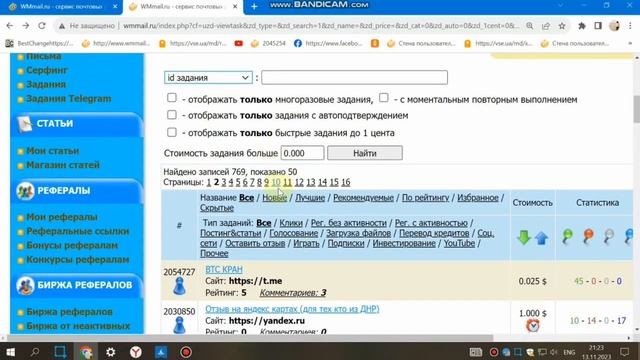Click the gray pin statistics icon

point(609,237)
